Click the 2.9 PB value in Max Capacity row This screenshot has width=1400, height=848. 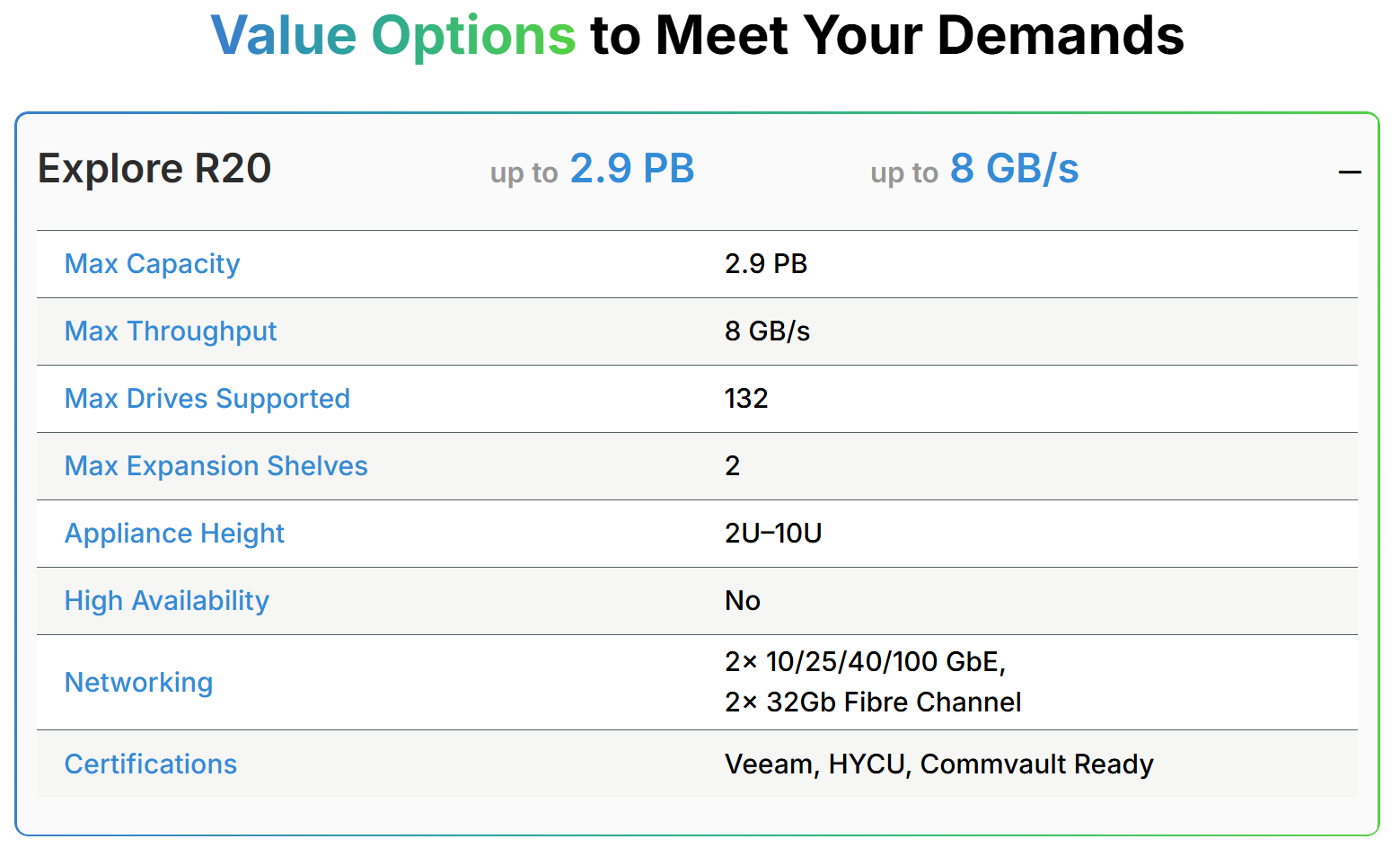coord(766,264)
